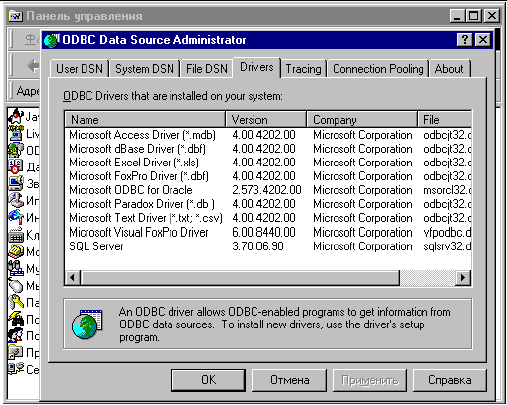Image resolution: width=507 pixels, height=405 pixels.
Task: Click the Java icon in the Control Panel list
Action: [16, 116]
